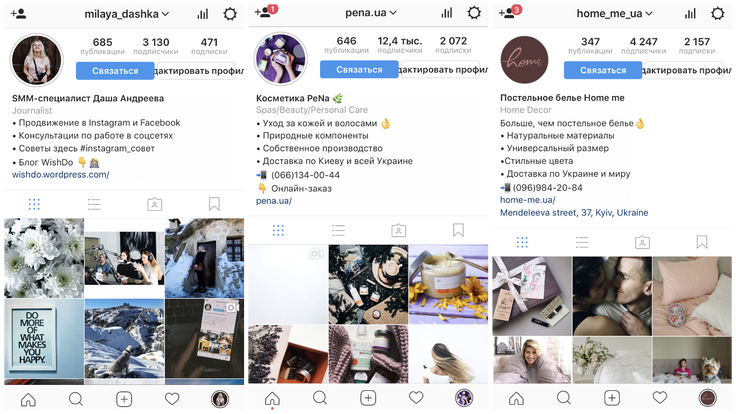The image size is (736, 414).
Task: Open settings gear on pena.ua profile
Action: 474,13
